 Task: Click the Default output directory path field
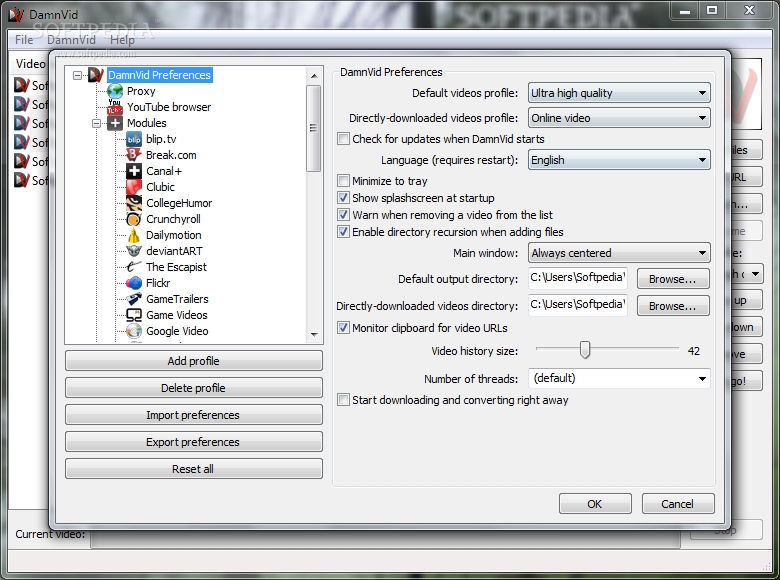[x=578, y=278]
